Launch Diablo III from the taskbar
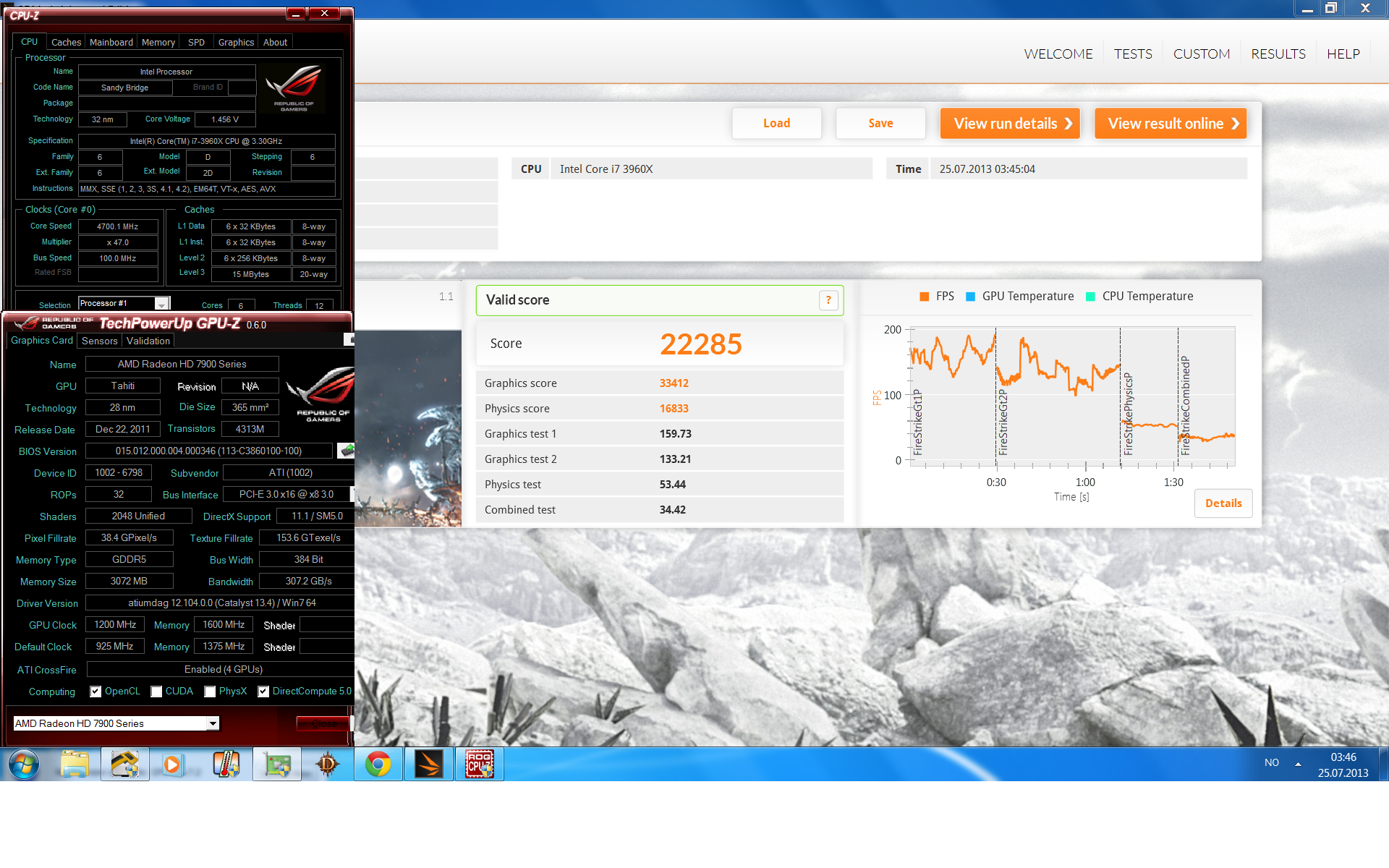This screenshot has height=868, width=1389. tap(327, 764)
